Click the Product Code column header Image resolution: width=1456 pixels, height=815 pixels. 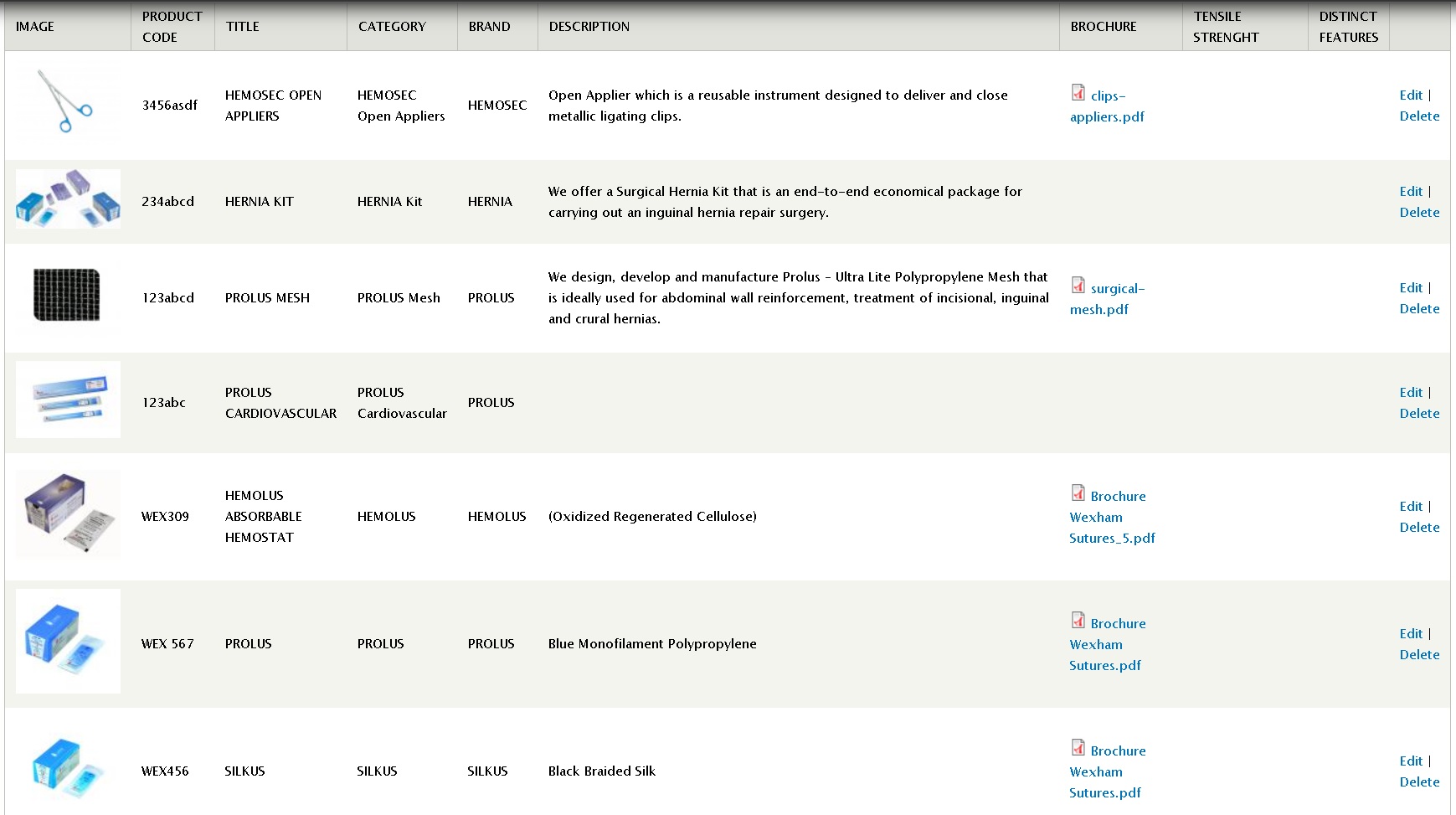[172, 27]
